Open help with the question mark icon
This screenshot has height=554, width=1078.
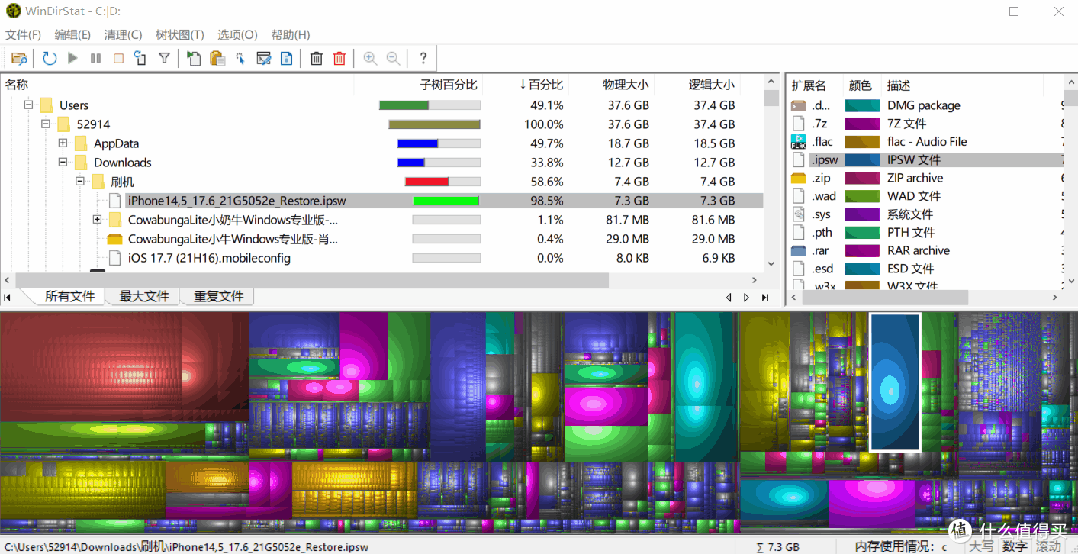[x=423, y=58]
